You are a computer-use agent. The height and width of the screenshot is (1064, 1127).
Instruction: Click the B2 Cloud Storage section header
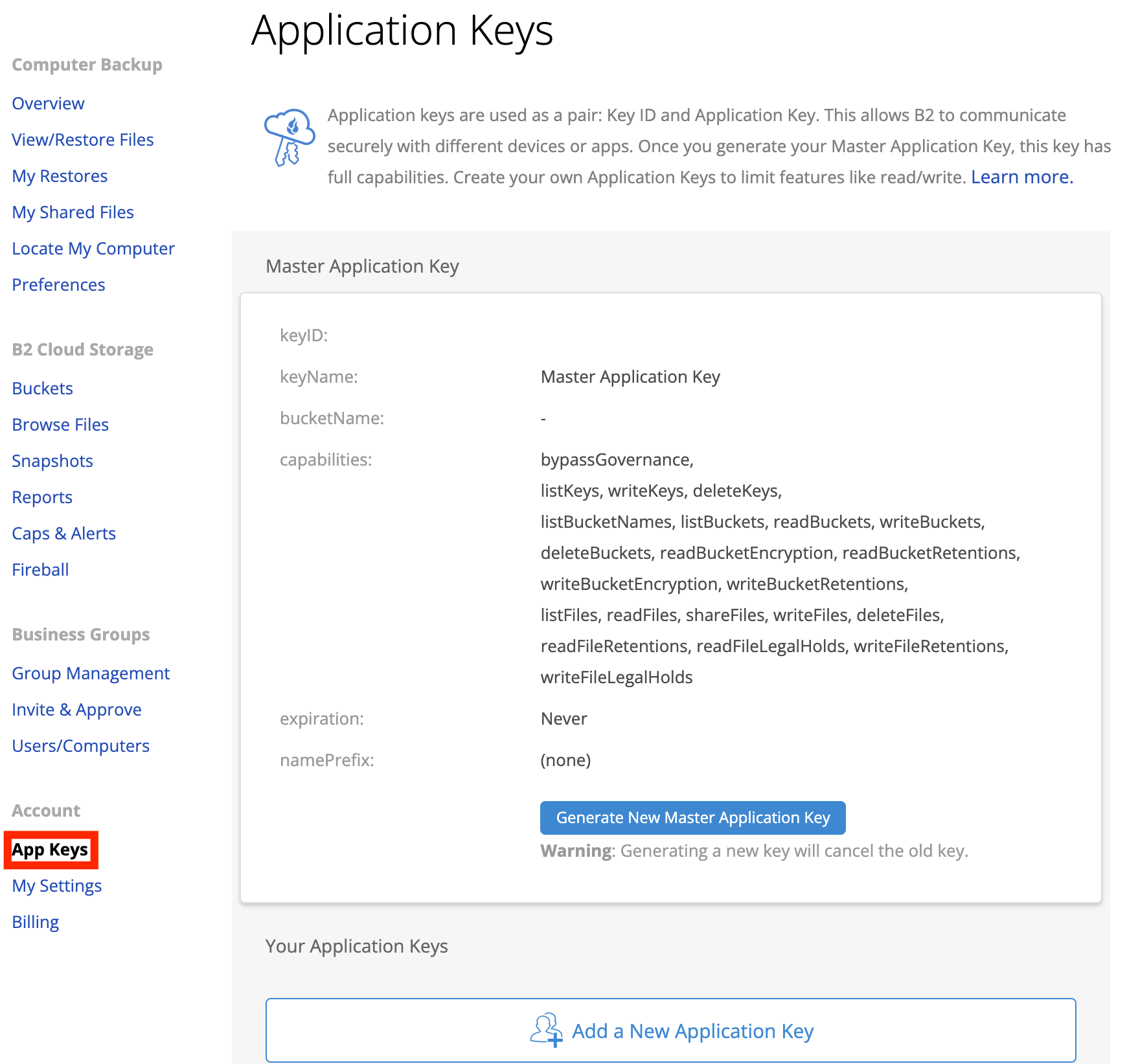pyautogui.click(x=82, y=350)
